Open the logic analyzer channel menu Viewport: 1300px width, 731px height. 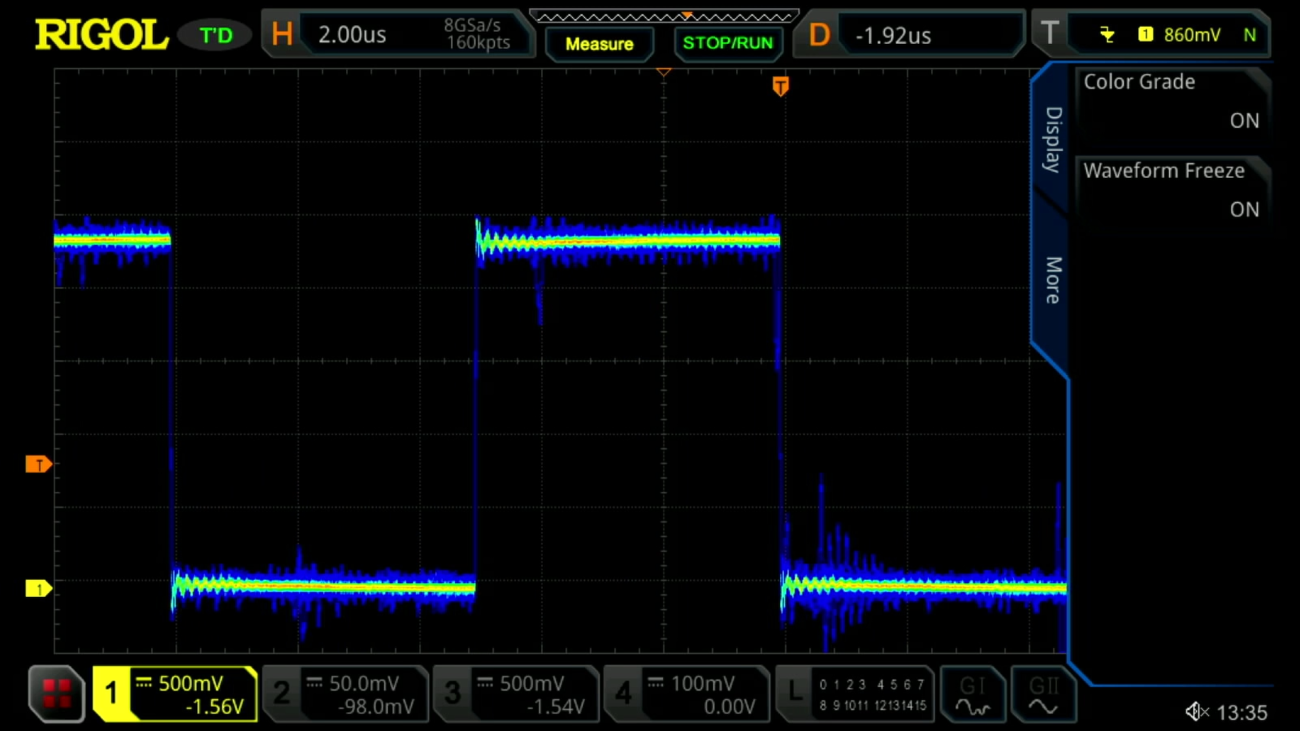(855, 694)
